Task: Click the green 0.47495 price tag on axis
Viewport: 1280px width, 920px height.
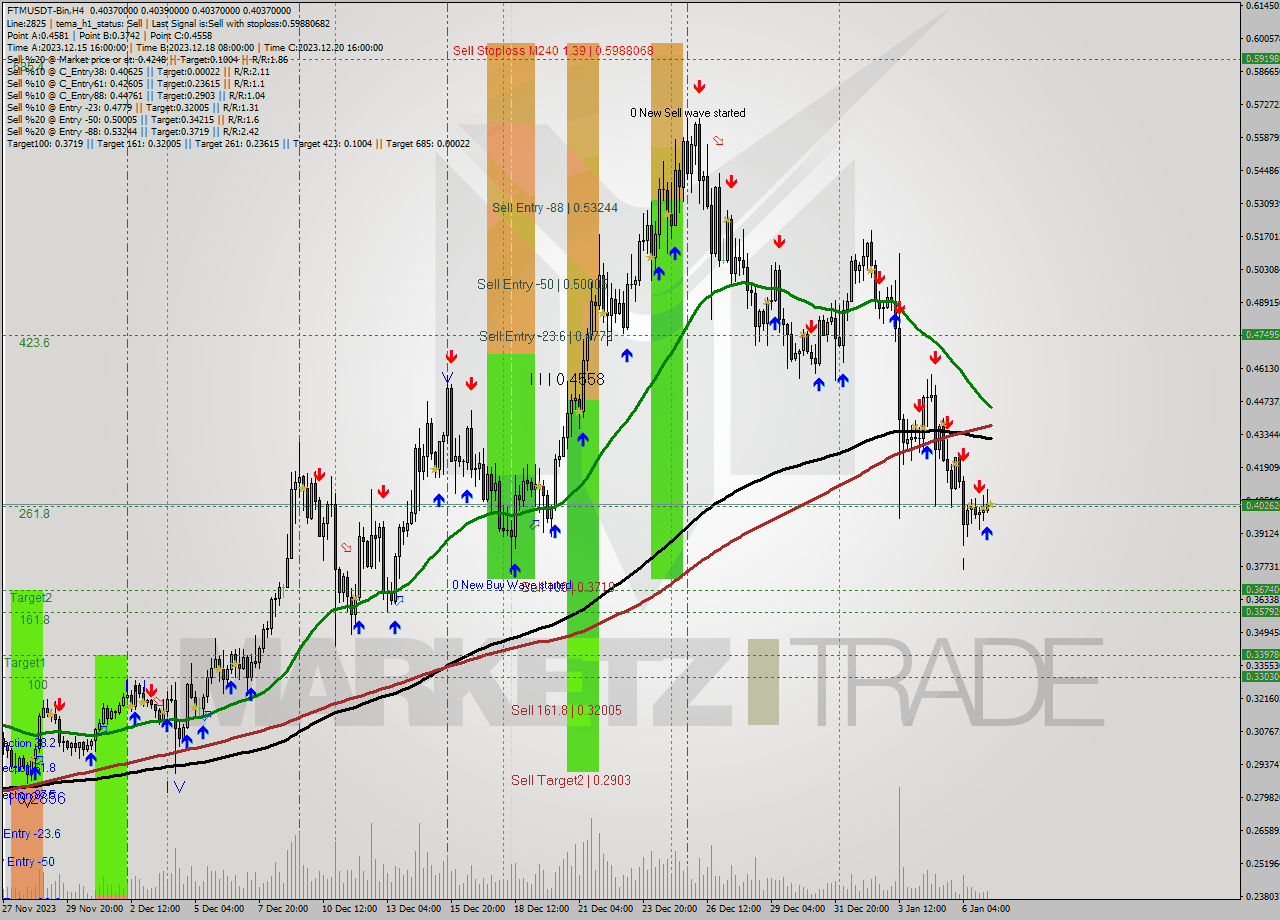Action: (x=1260, y=334)
